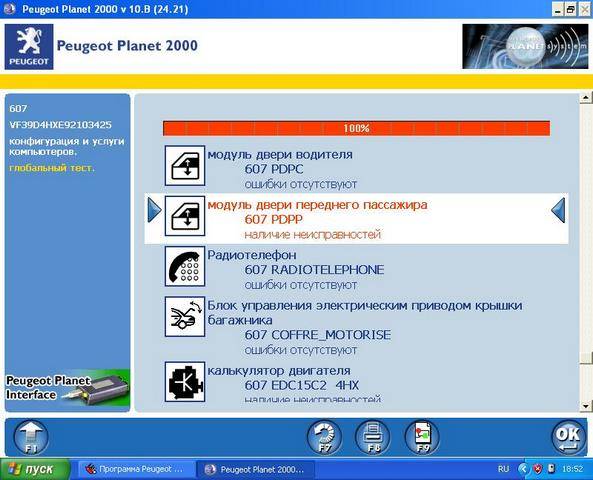Click the right-pointing arrow on the selected row

[x=154, y=210]
